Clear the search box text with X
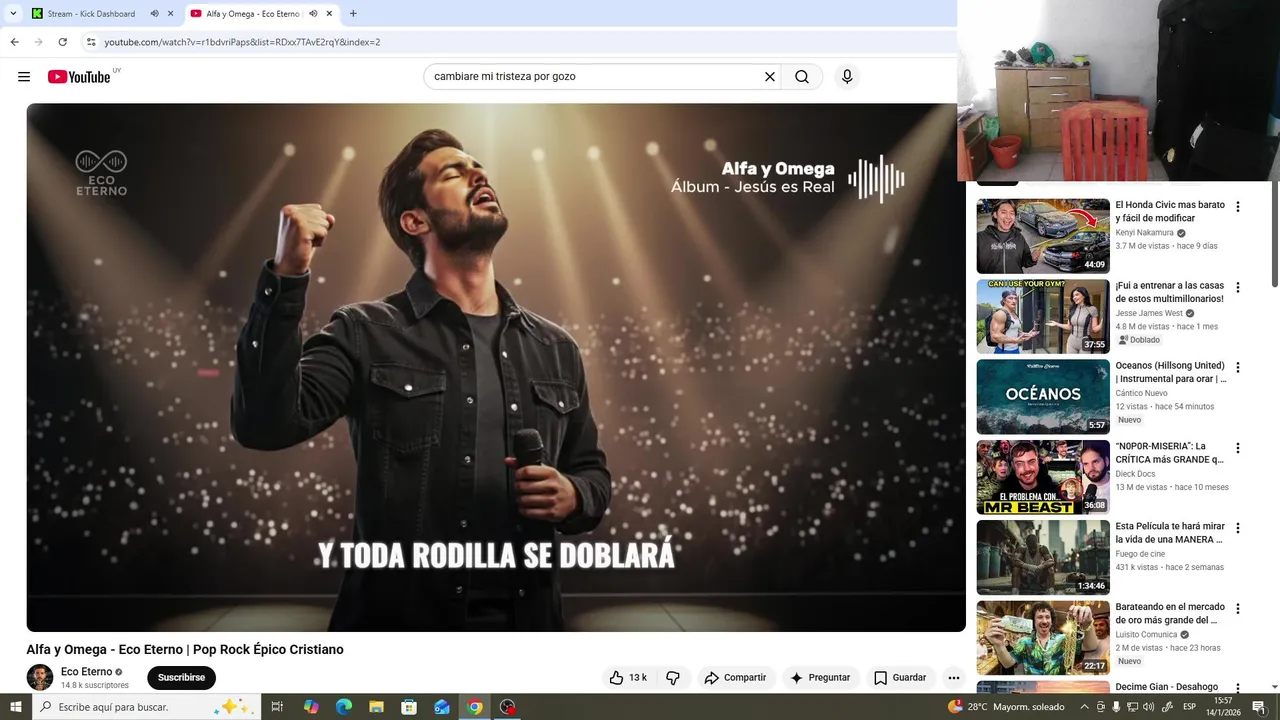Screen dimensions: 1280x720 click(770, 77)
